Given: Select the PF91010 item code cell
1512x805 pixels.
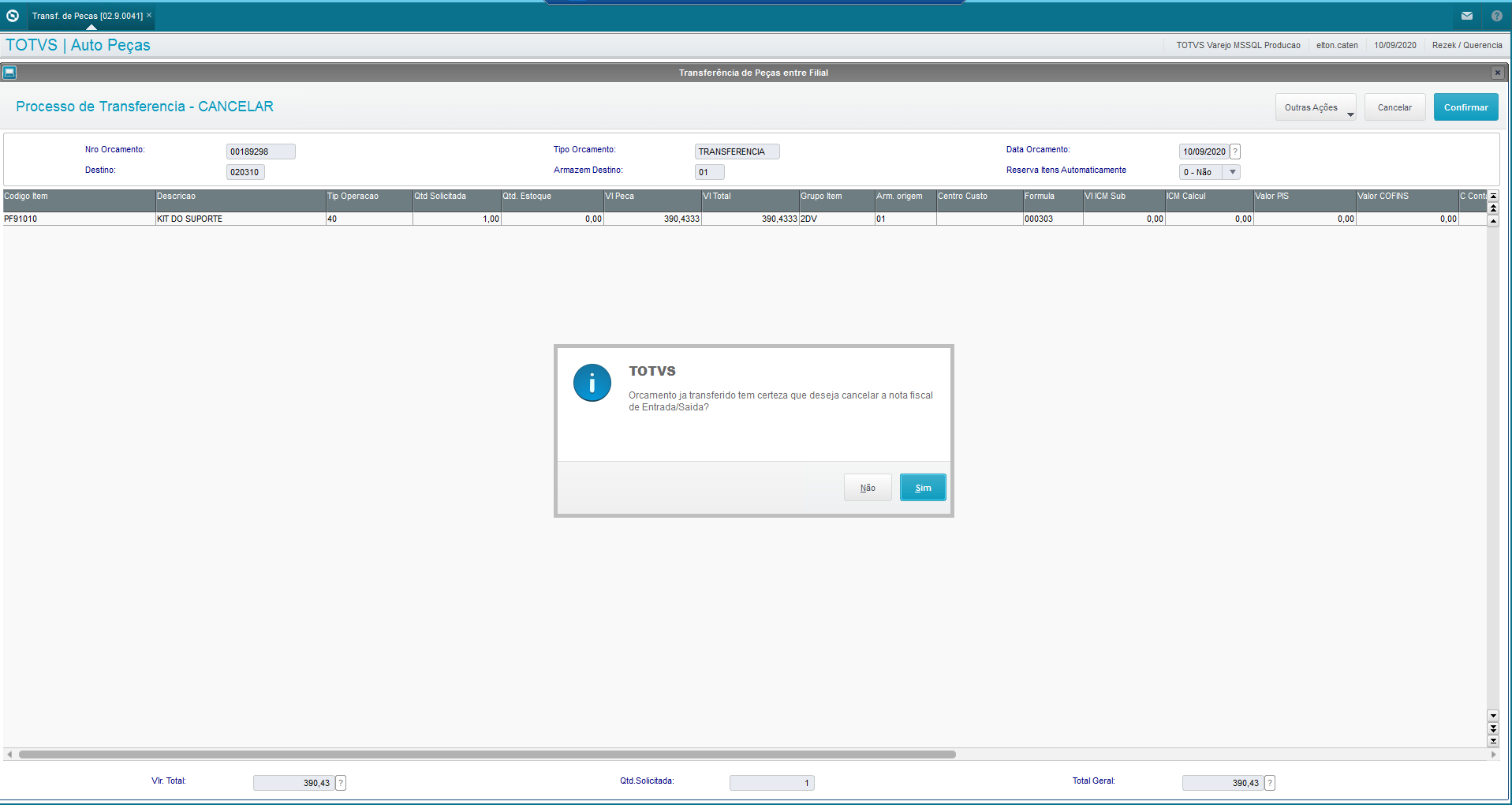Looking at the screenshot, I should [79, 219].
